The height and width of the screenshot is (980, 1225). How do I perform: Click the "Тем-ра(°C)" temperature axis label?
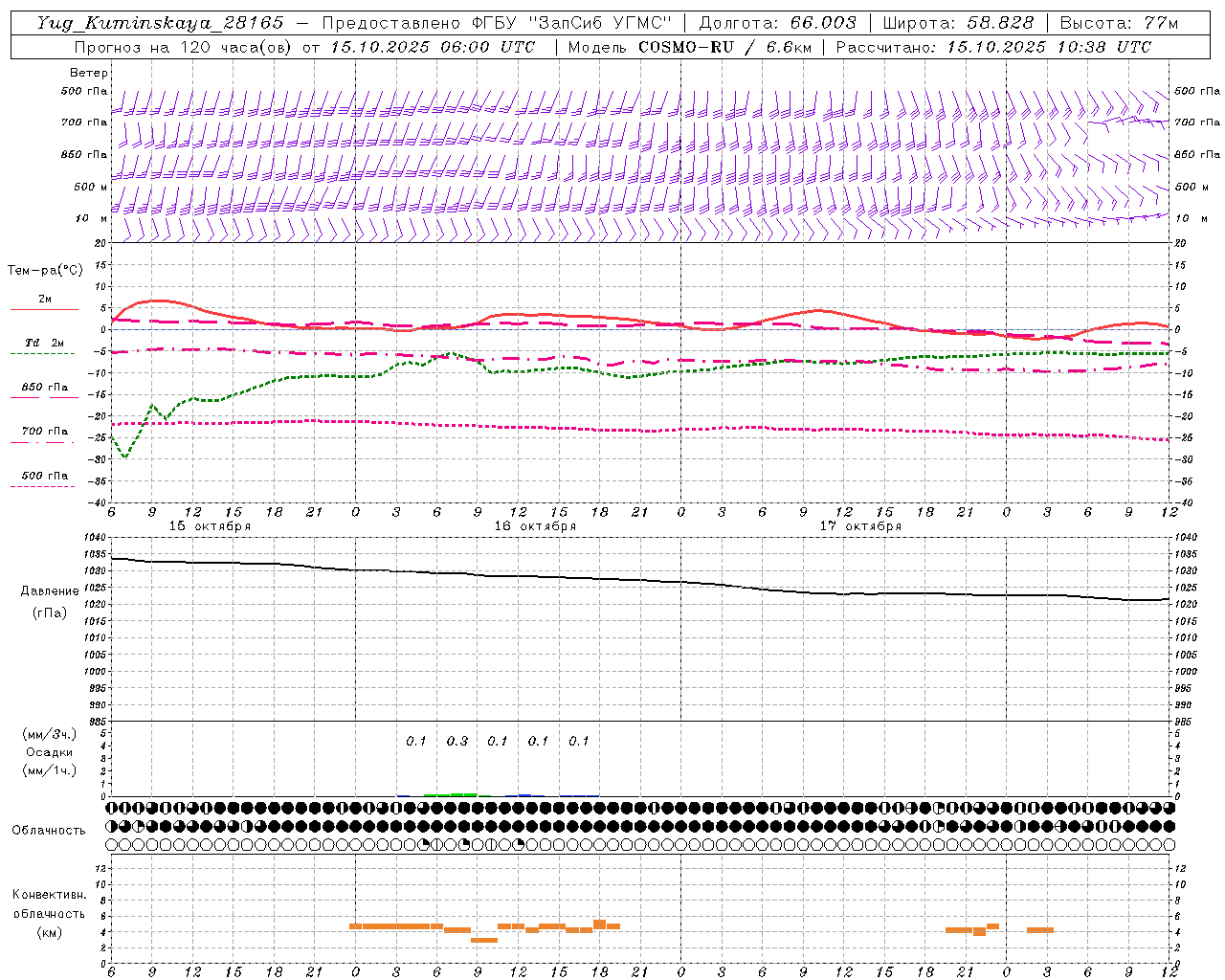click(x=45, y=271)
